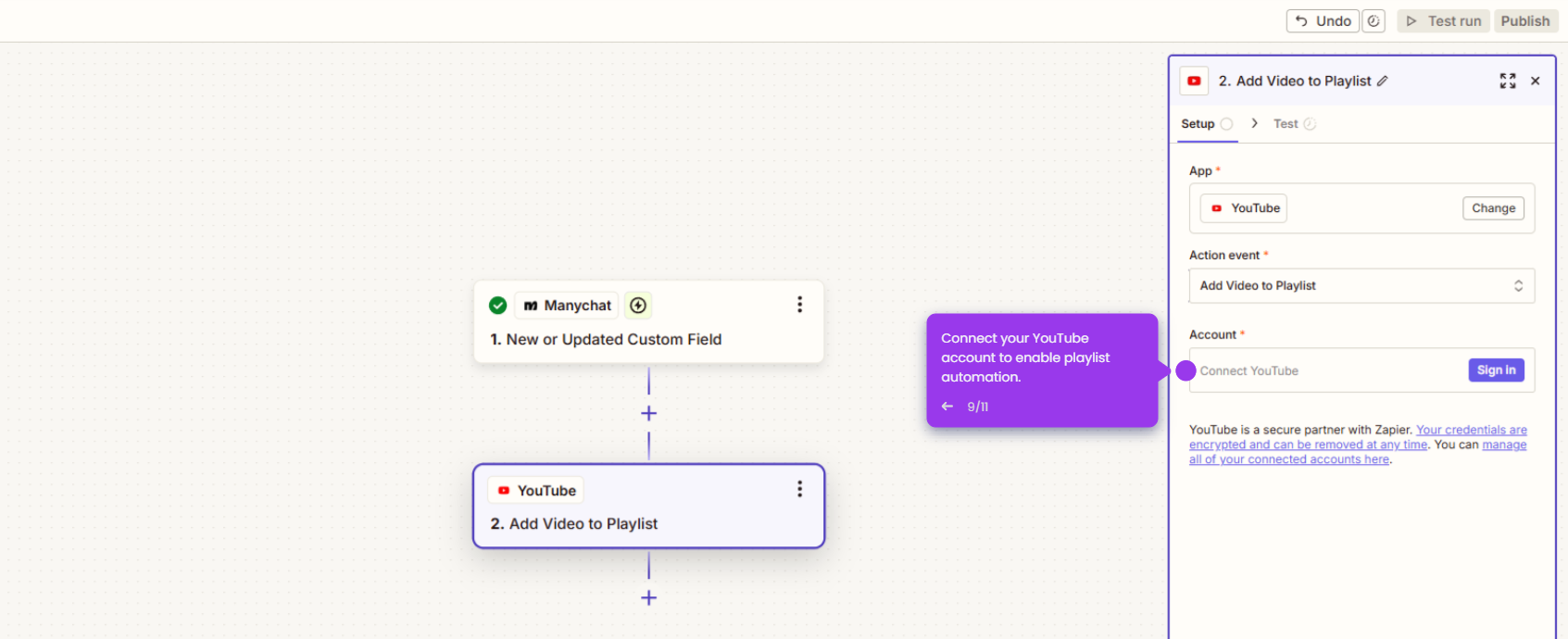
Task: Add a step after the YouTube action
Action: 649,598
